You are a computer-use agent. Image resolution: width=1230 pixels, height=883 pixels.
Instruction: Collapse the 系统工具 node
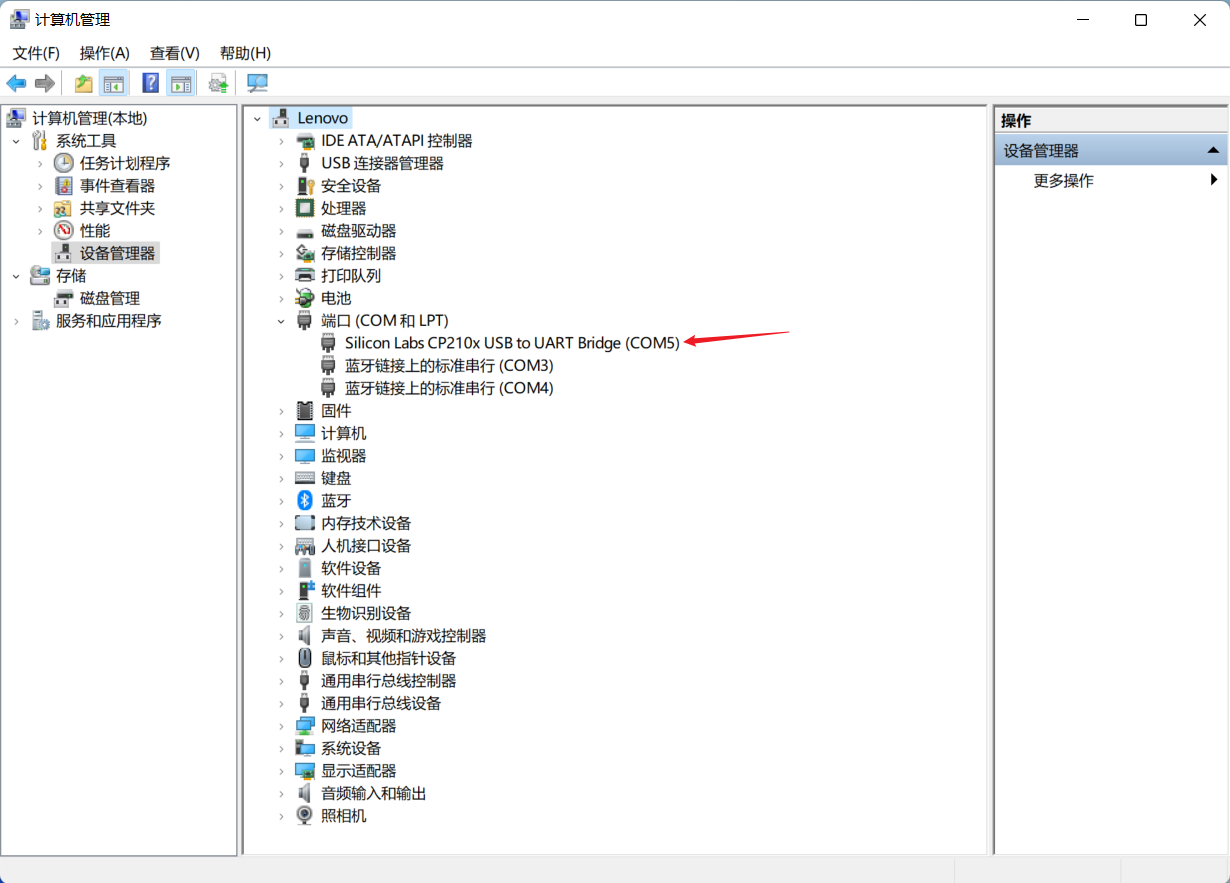(x=16, y=141)
